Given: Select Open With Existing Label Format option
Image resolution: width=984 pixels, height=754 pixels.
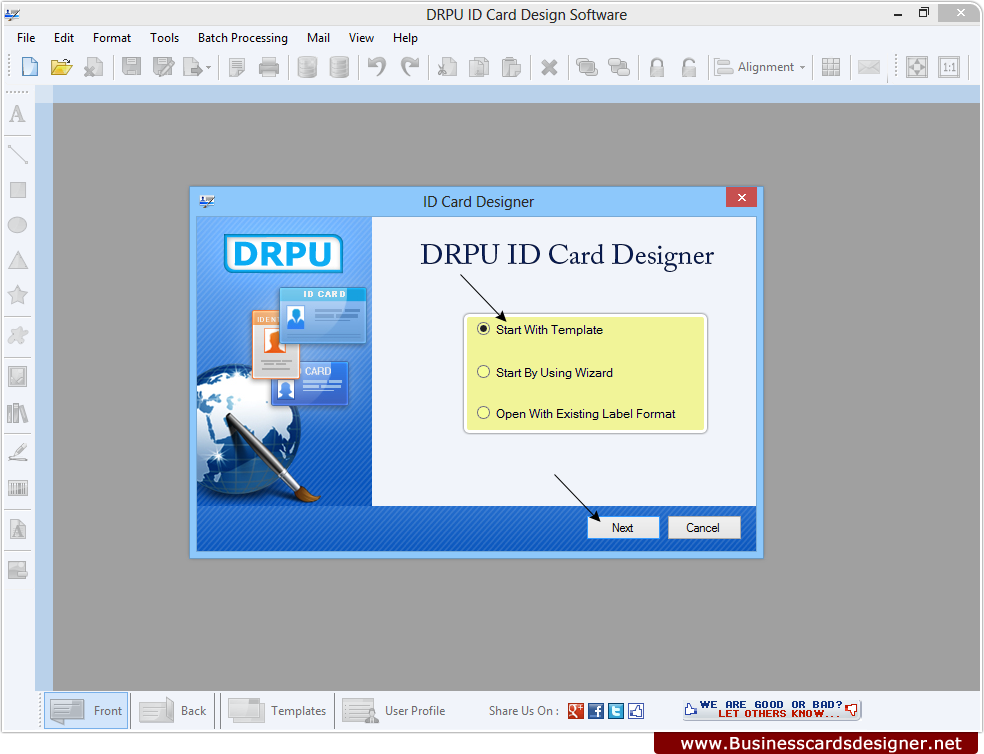Looking at the screenshot, I should [483, 413].
